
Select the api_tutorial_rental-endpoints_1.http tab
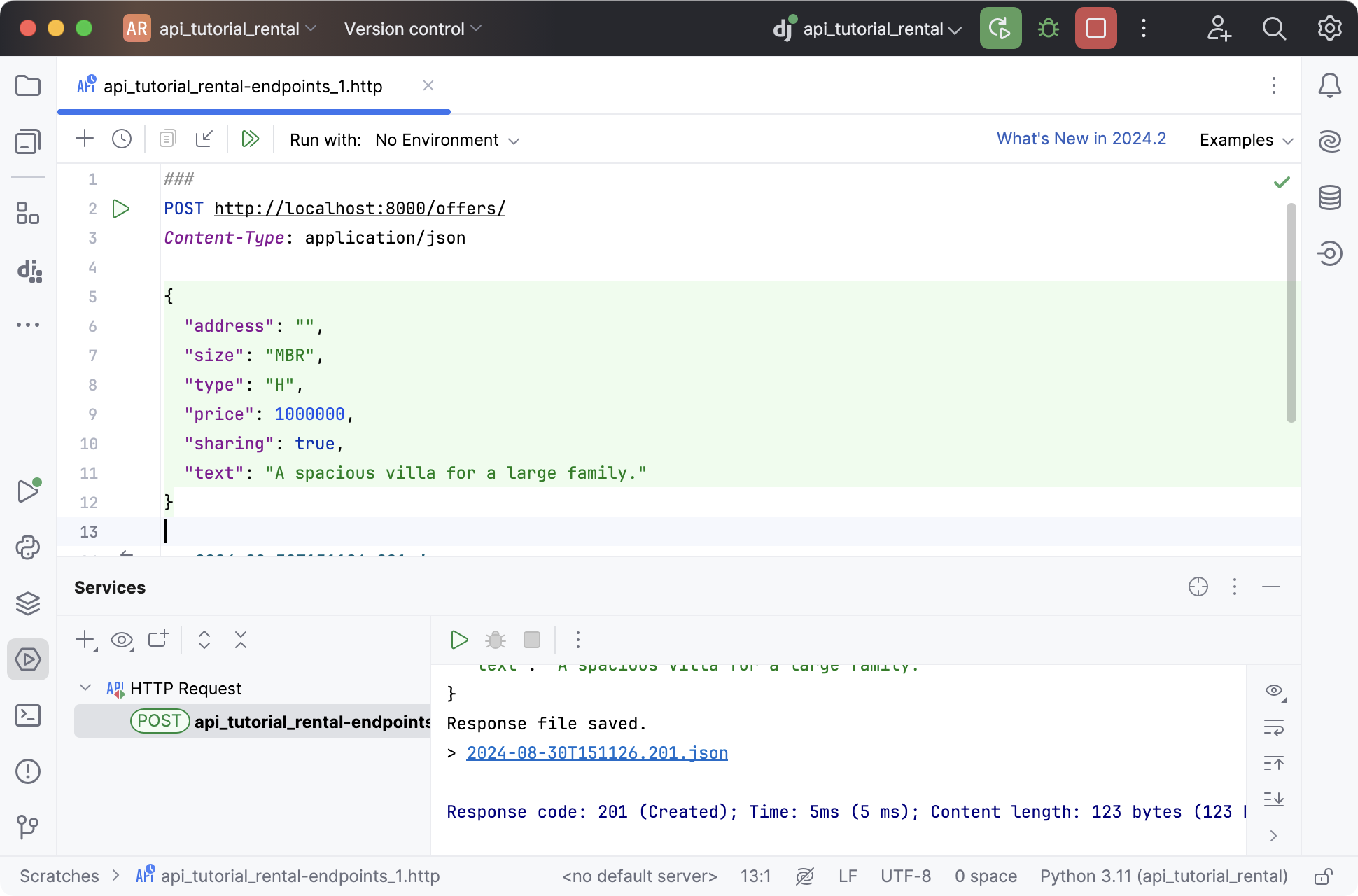[242, 86]
